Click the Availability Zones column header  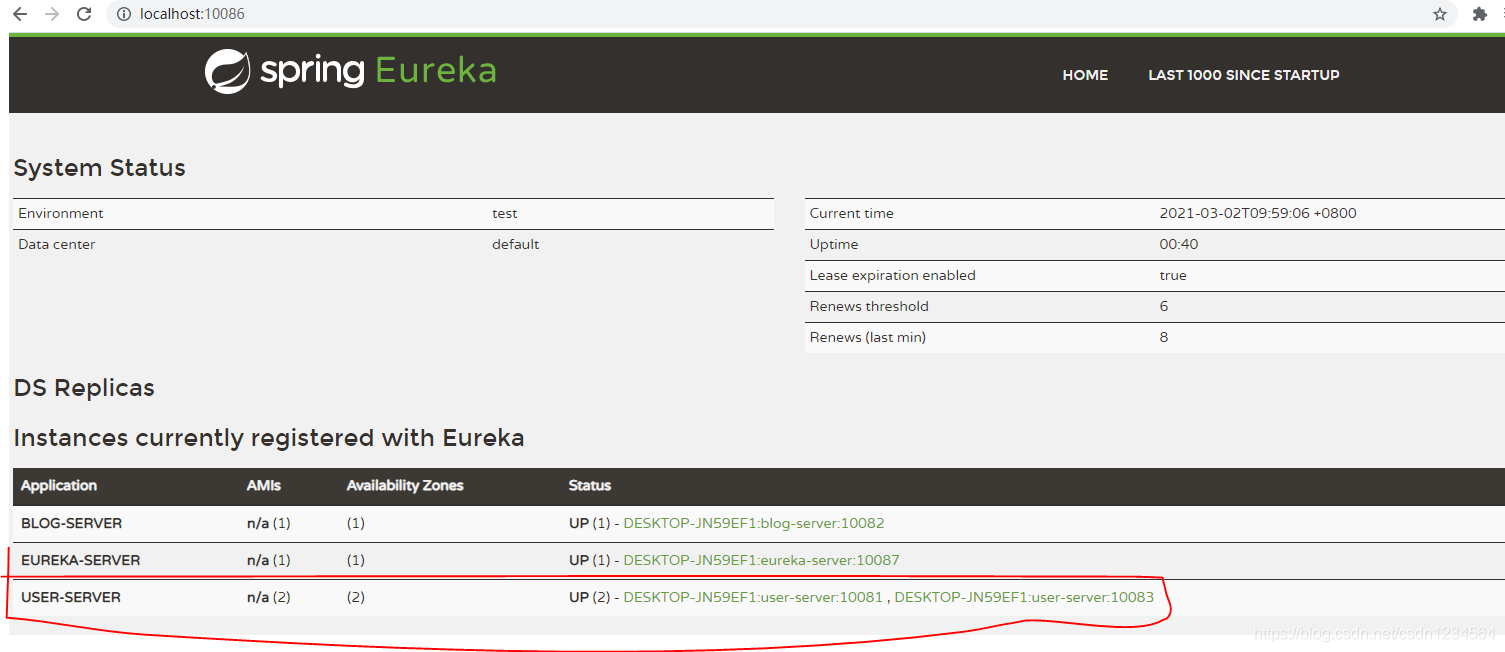pyautogui.click(x=405, y=485)
